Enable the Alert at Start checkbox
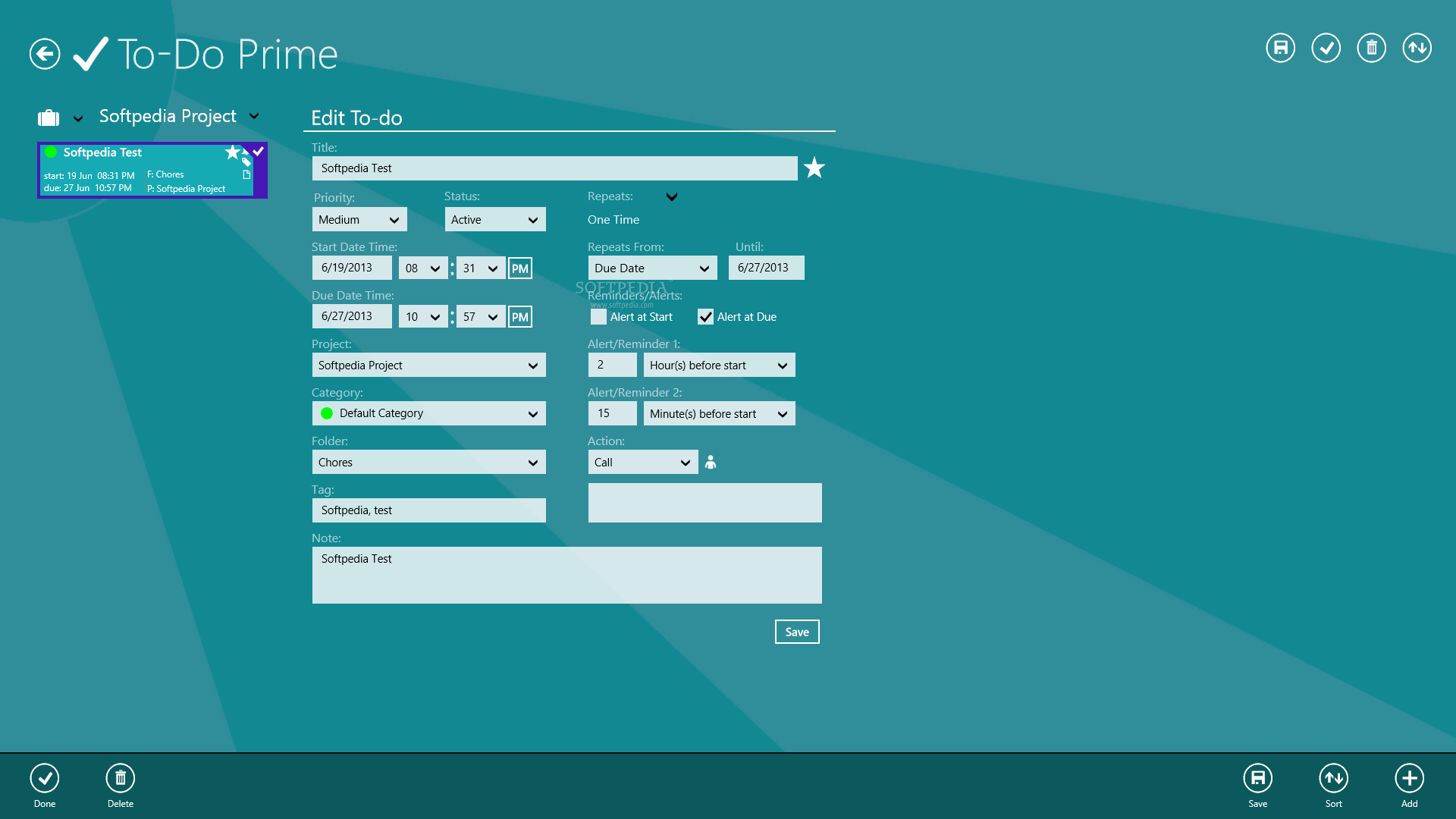The height and width of the screenshot is (819, 1456). [598, 317]
